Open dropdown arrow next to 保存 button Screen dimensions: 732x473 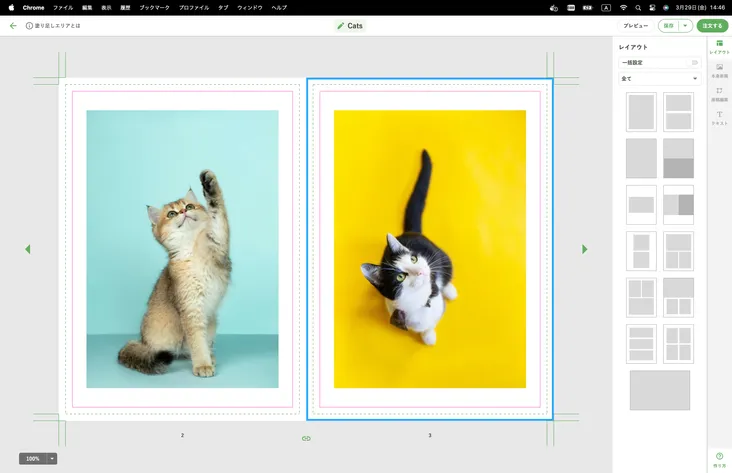[686, 26]
